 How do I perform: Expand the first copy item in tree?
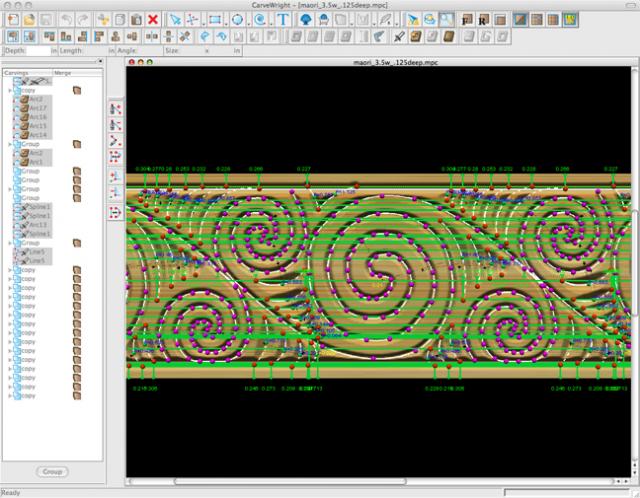(x=10, y=90)
